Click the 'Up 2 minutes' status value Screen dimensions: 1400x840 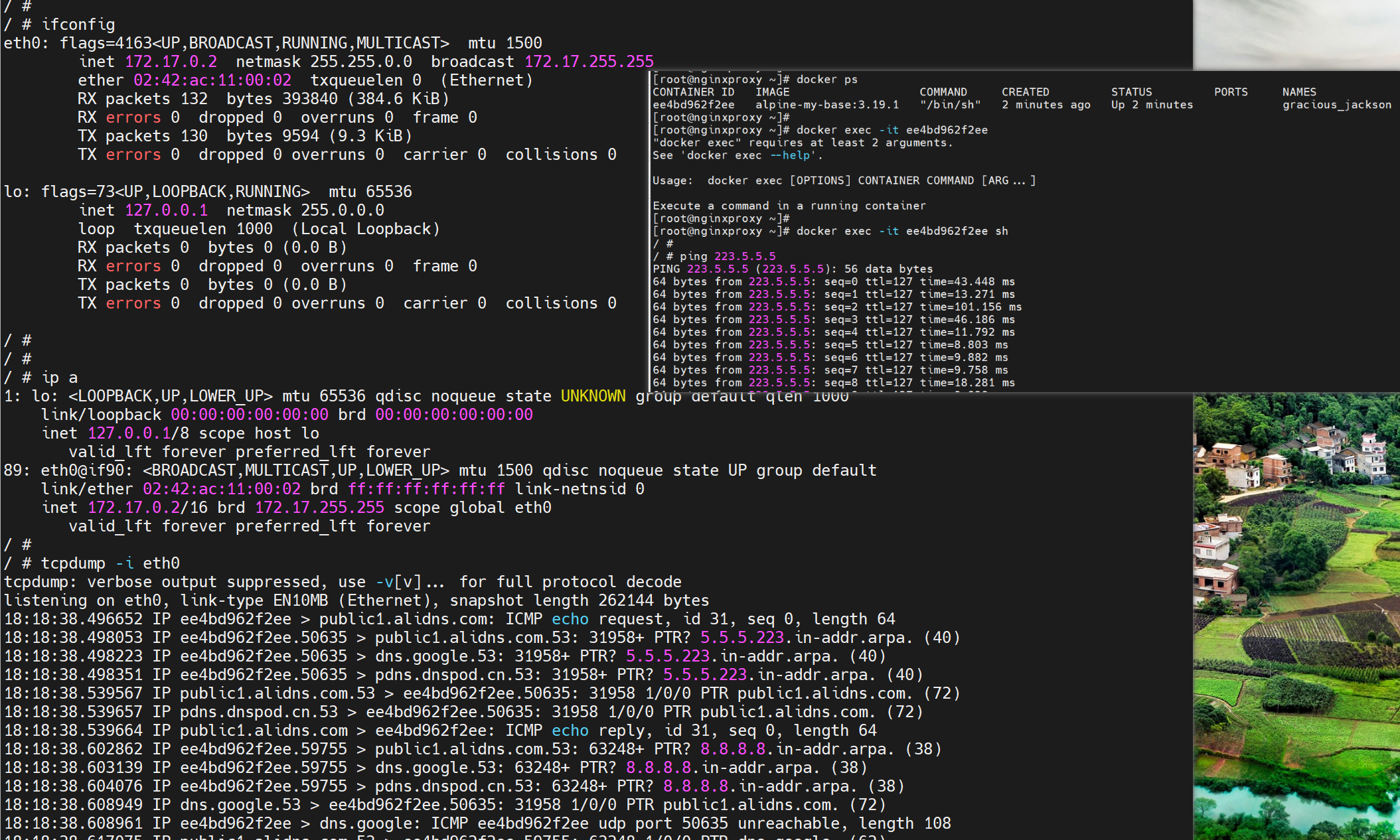tap(1151, 105)
